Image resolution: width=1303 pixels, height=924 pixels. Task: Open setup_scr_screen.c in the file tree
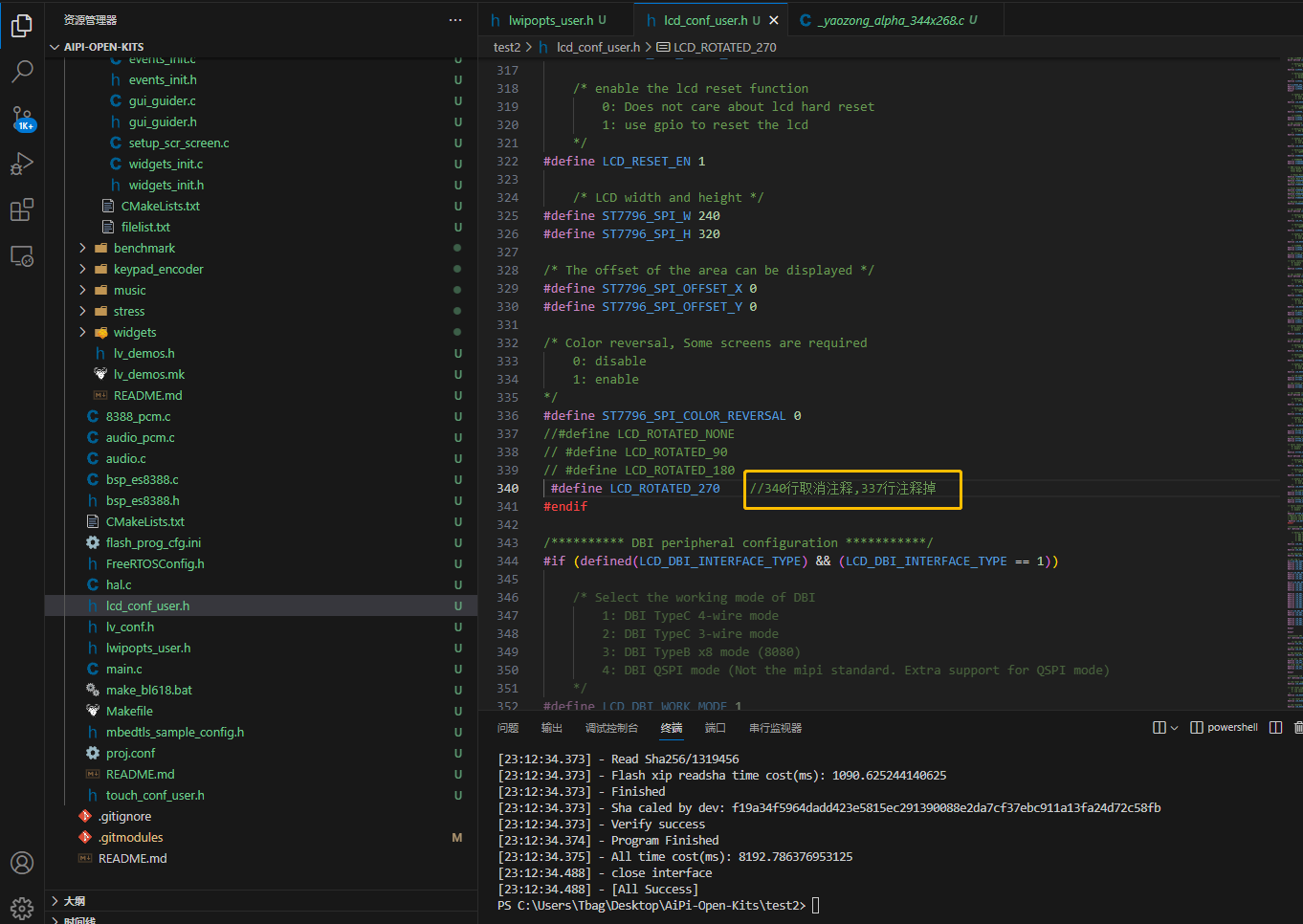(261, 143)
